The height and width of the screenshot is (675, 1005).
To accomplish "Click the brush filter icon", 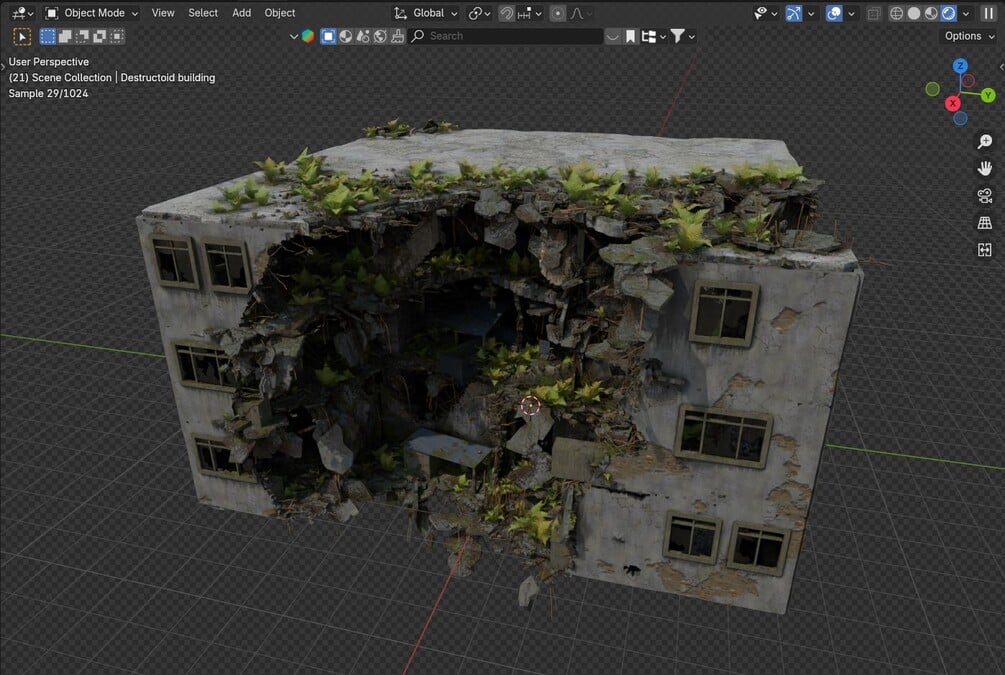I will pos(397,37).
